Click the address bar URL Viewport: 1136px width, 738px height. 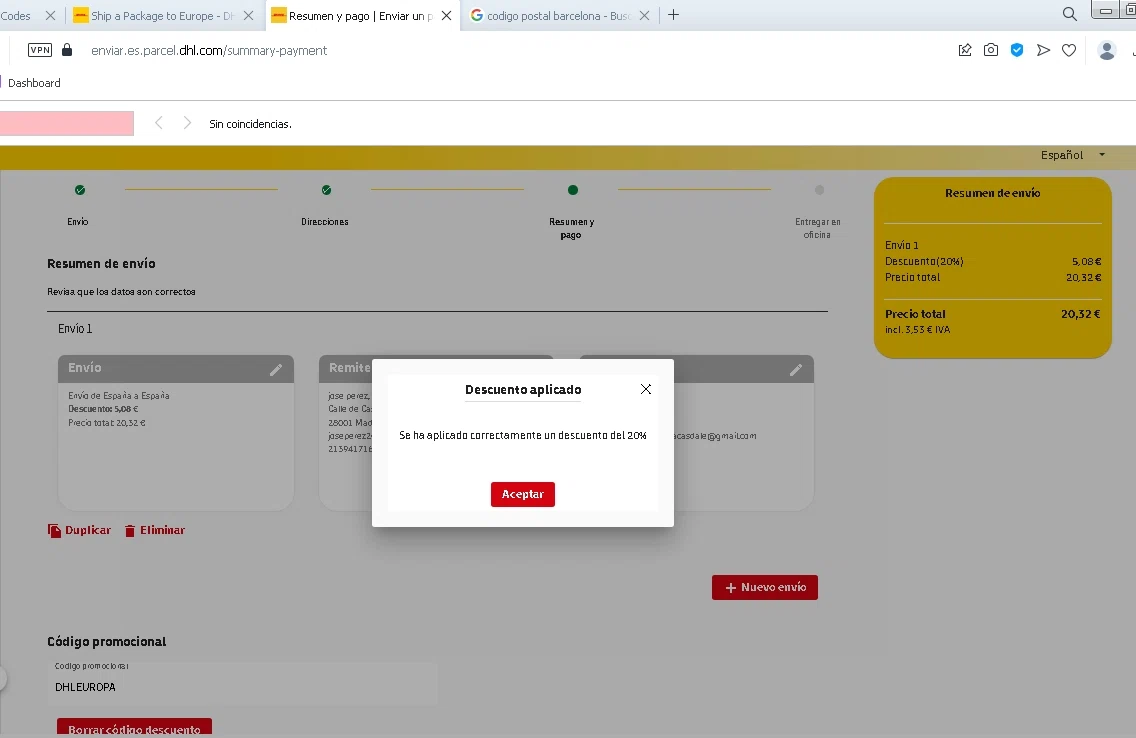[x=209, y=50]
